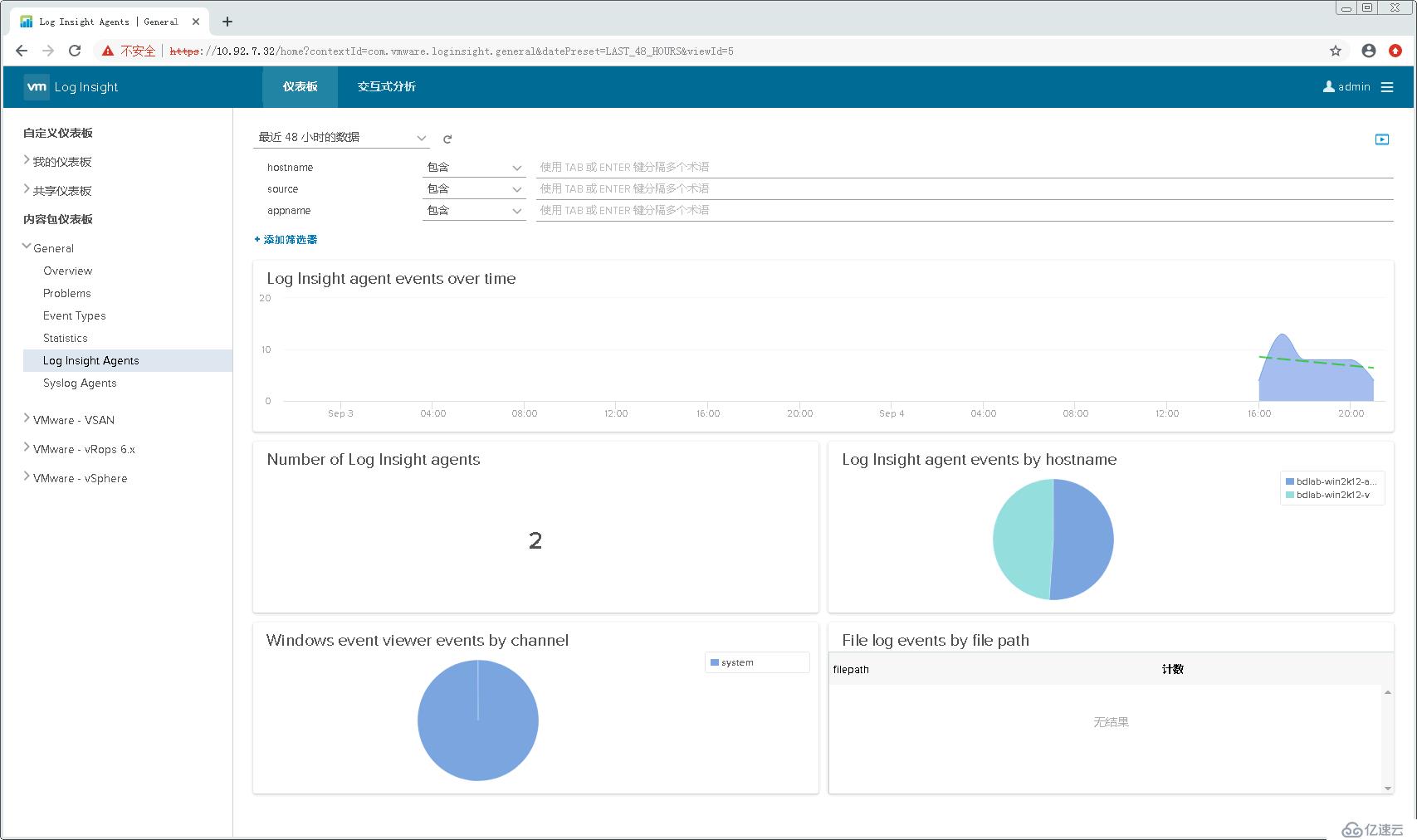Collapse the General content pack
1417x840 pixels.
point(27,247)
